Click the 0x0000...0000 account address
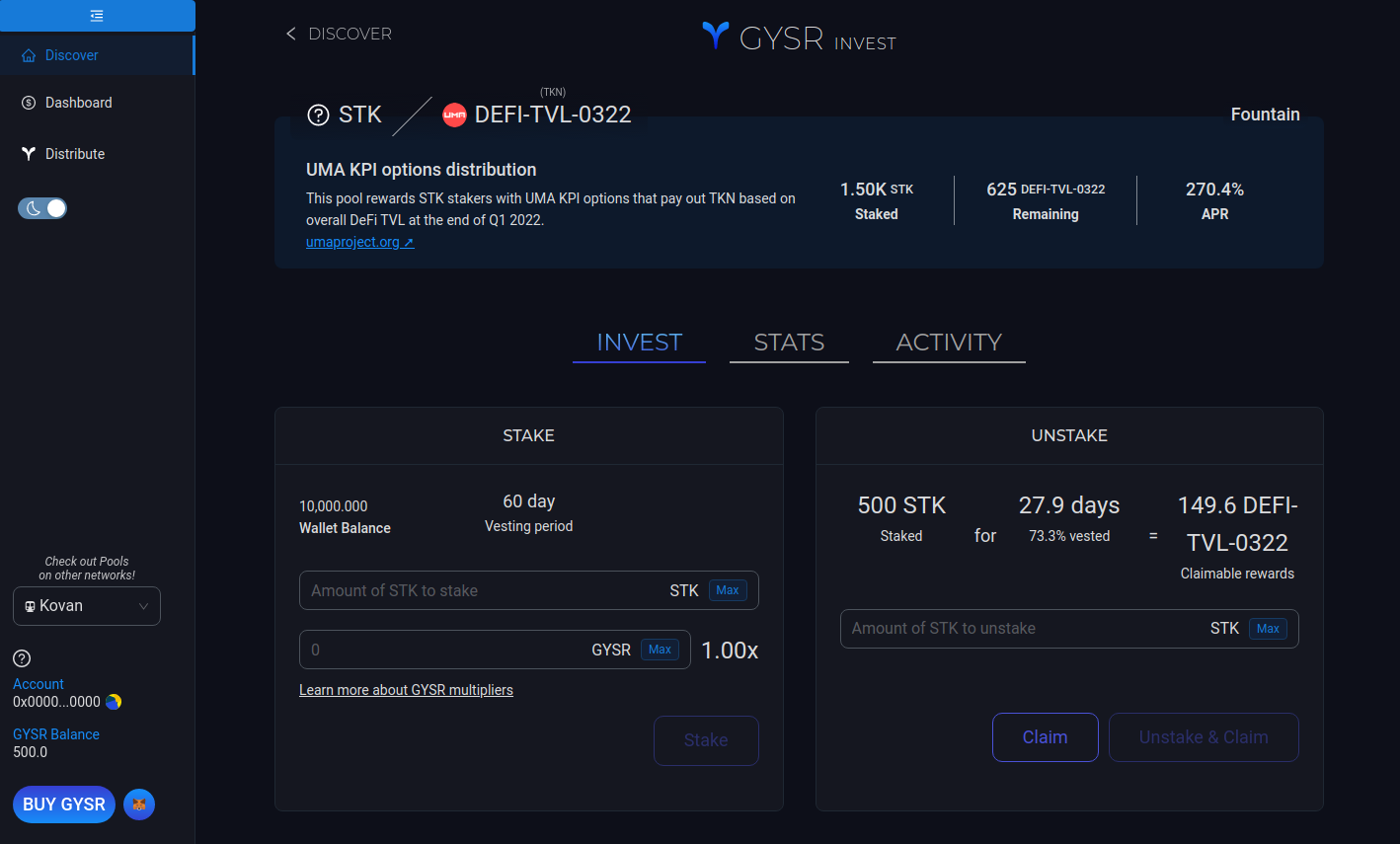The width and height of the screenshot is (1400, 844). [x=56, y=702]
